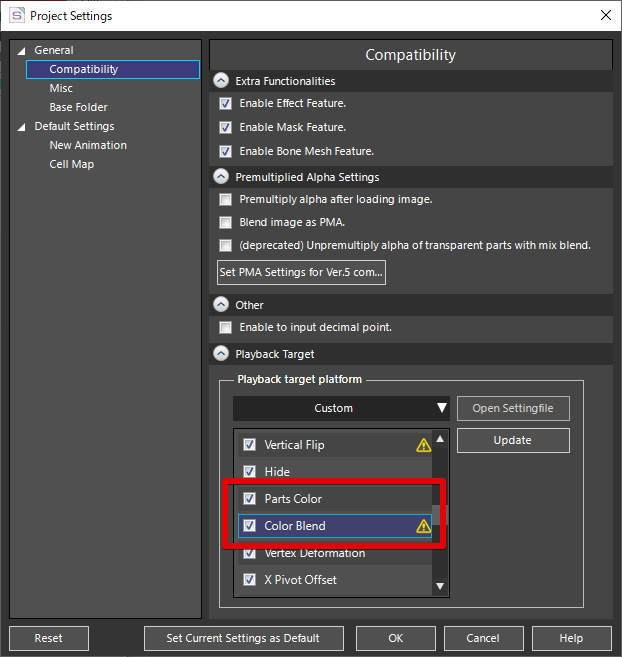Open the Cell Map settings page
622x657 pixels.
coord(72,164)
